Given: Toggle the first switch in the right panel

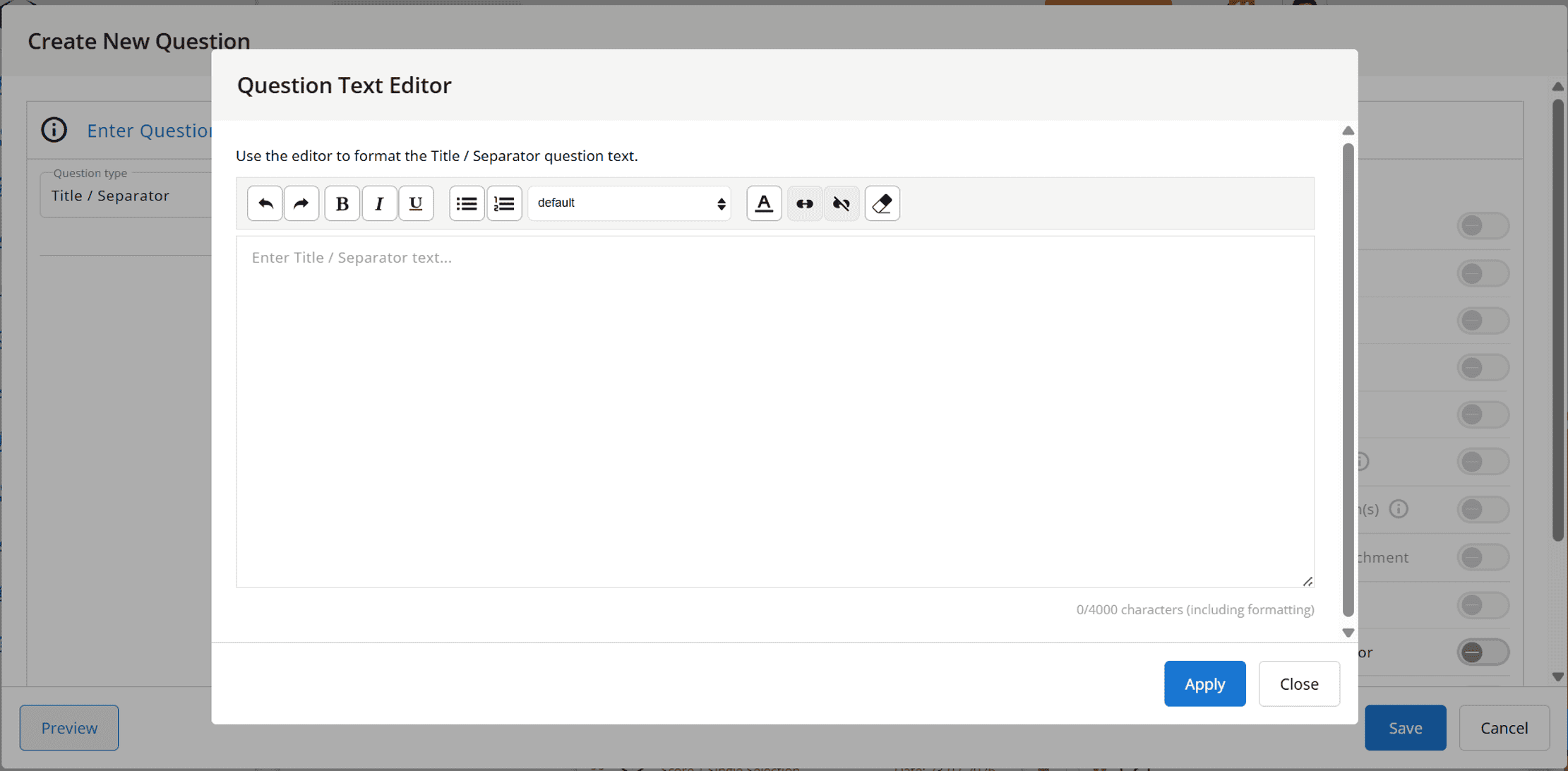Looking at the screenshot, I should click(x=1483, y=226).
